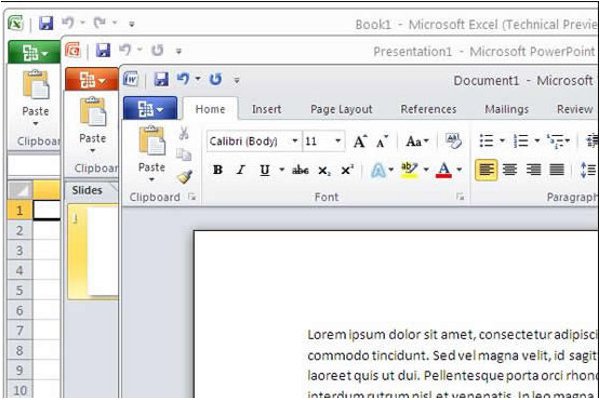Open the blue Word File button
600x400 pixels.
[150, 108]
